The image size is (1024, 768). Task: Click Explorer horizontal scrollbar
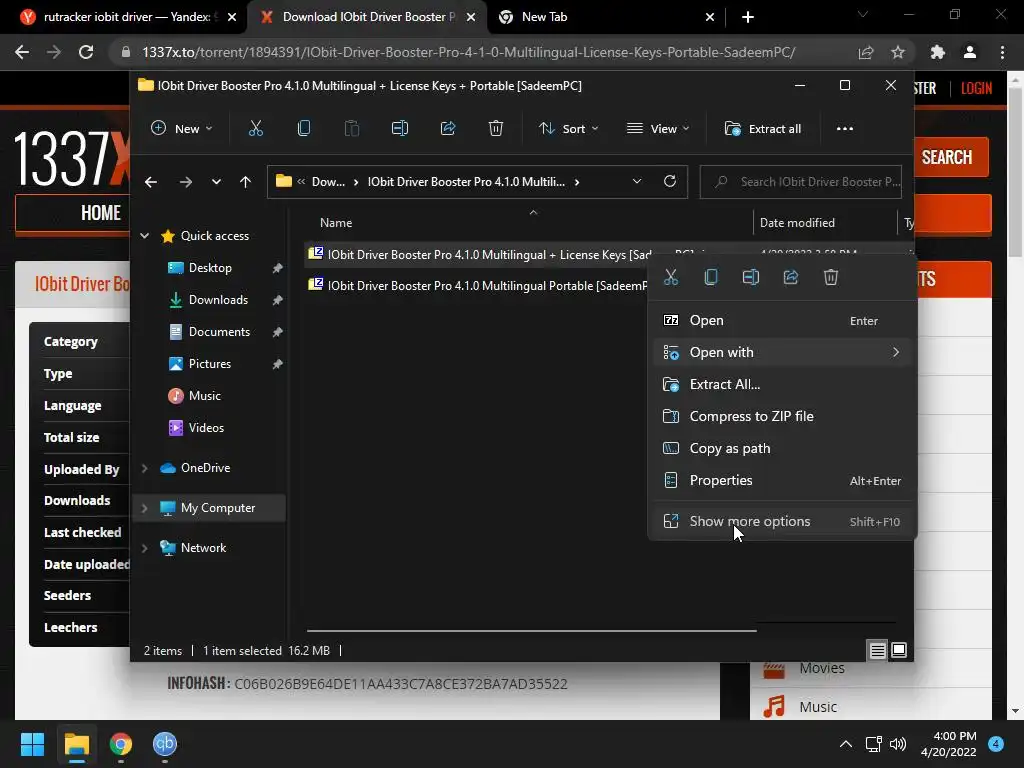pos(532,631)
